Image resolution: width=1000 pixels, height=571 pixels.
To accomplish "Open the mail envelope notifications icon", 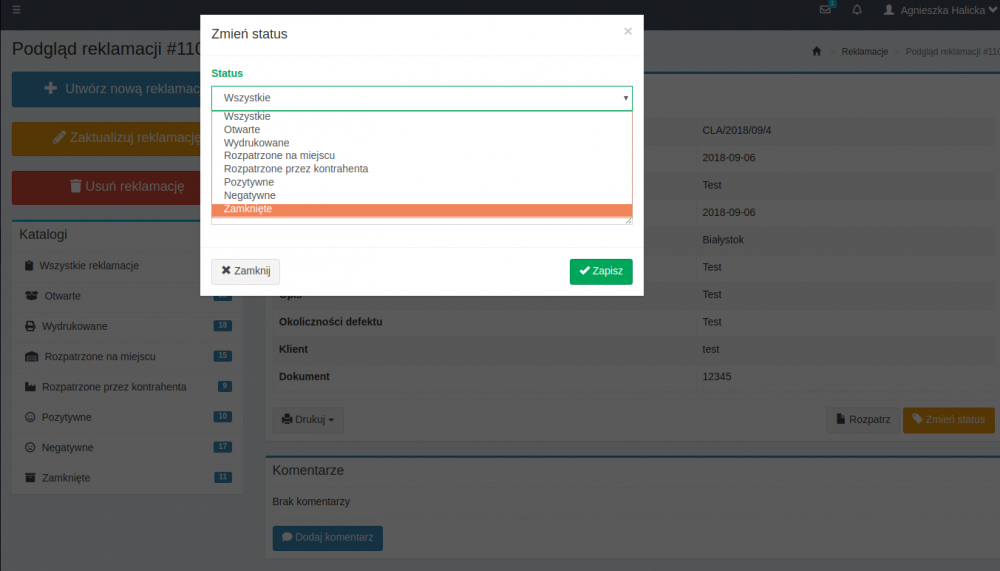I will [x=825, y=10].
